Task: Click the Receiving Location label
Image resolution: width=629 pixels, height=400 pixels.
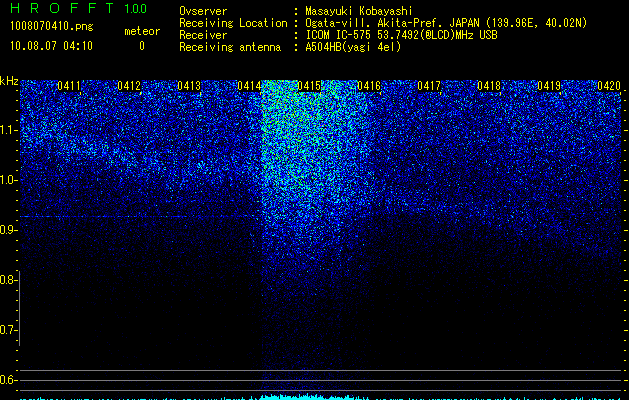Action: (x=233, y=23)
